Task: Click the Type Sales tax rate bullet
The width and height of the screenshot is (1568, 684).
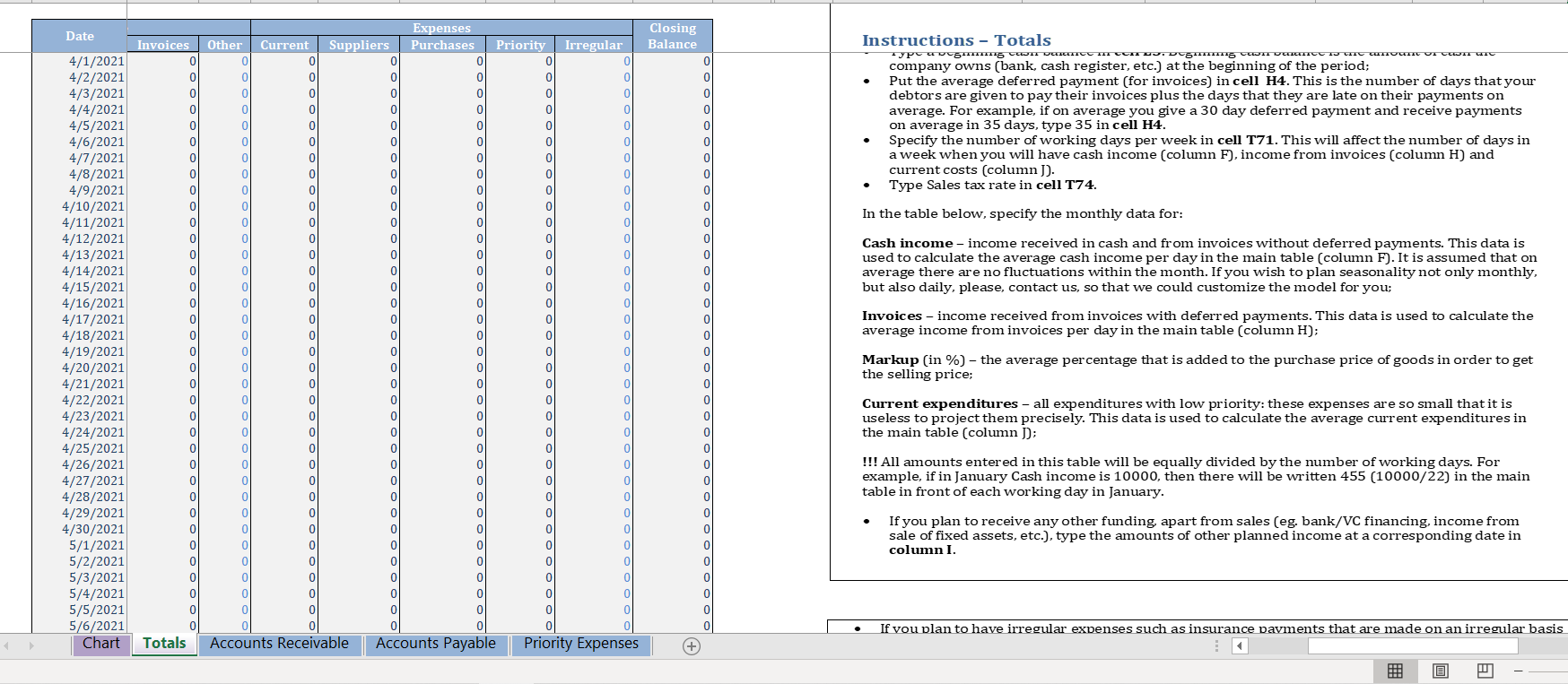Action: click(992, 185)
